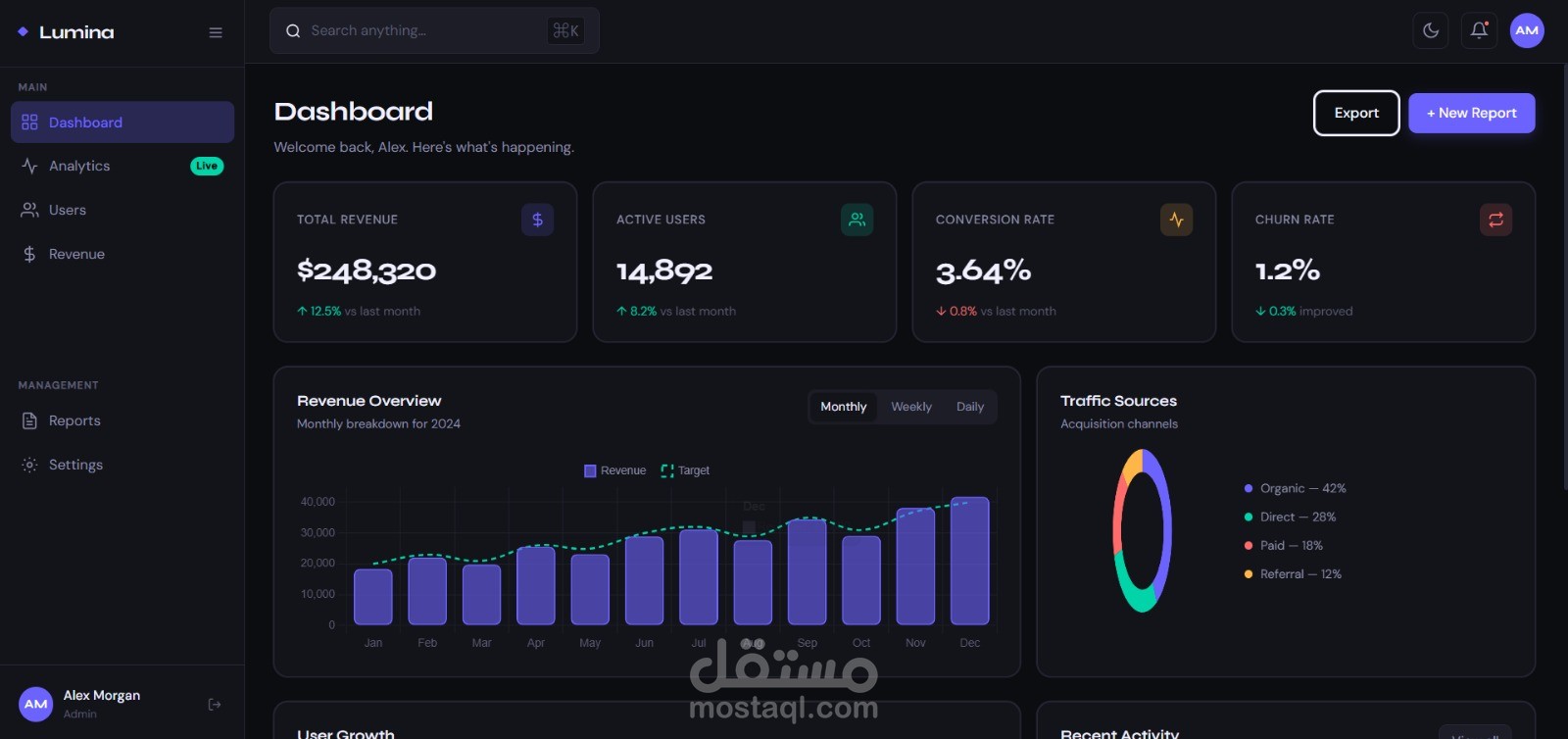Screen dimensions: 1568x739
Task: Go to Users page
Action: (x=122, y=210)
